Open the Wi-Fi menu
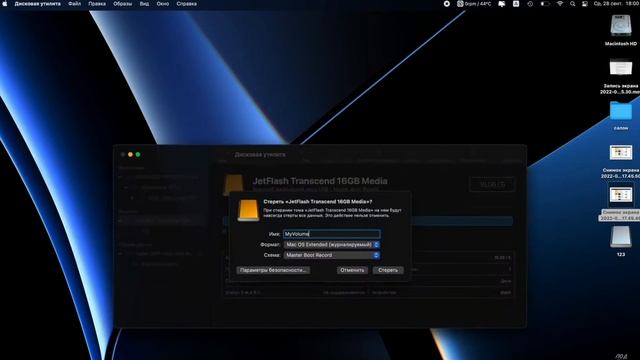Viewport: 640px width, 360px height. (560, 4)
